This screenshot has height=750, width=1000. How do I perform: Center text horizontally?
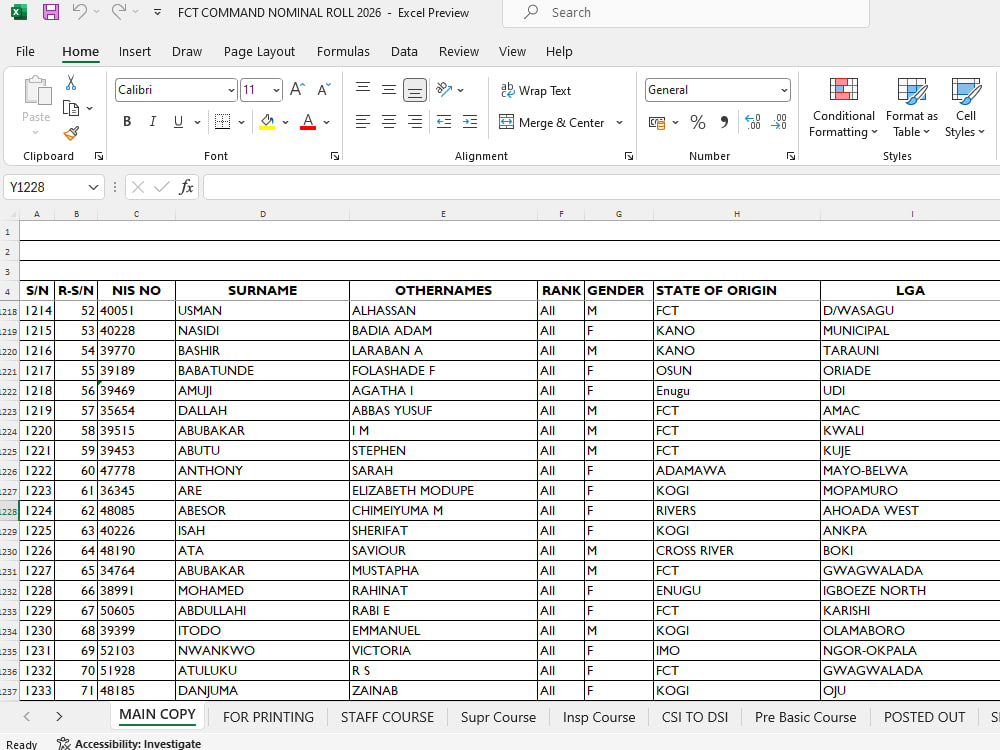[388, 121]
